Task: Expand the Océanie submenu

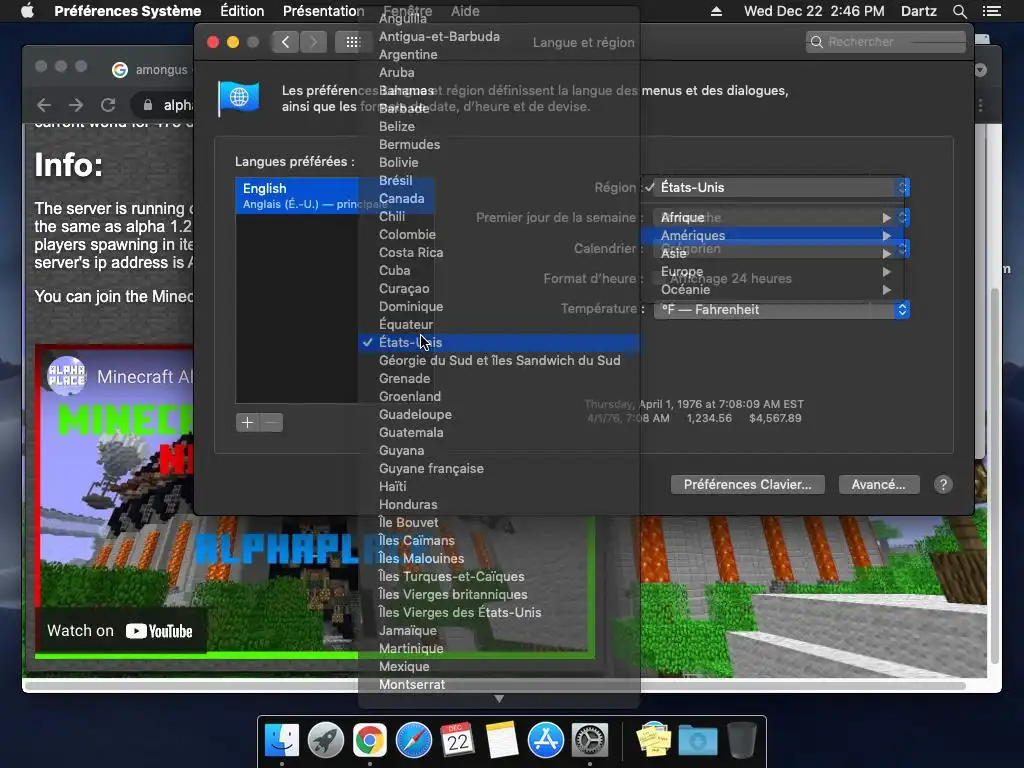Action: 775,289
